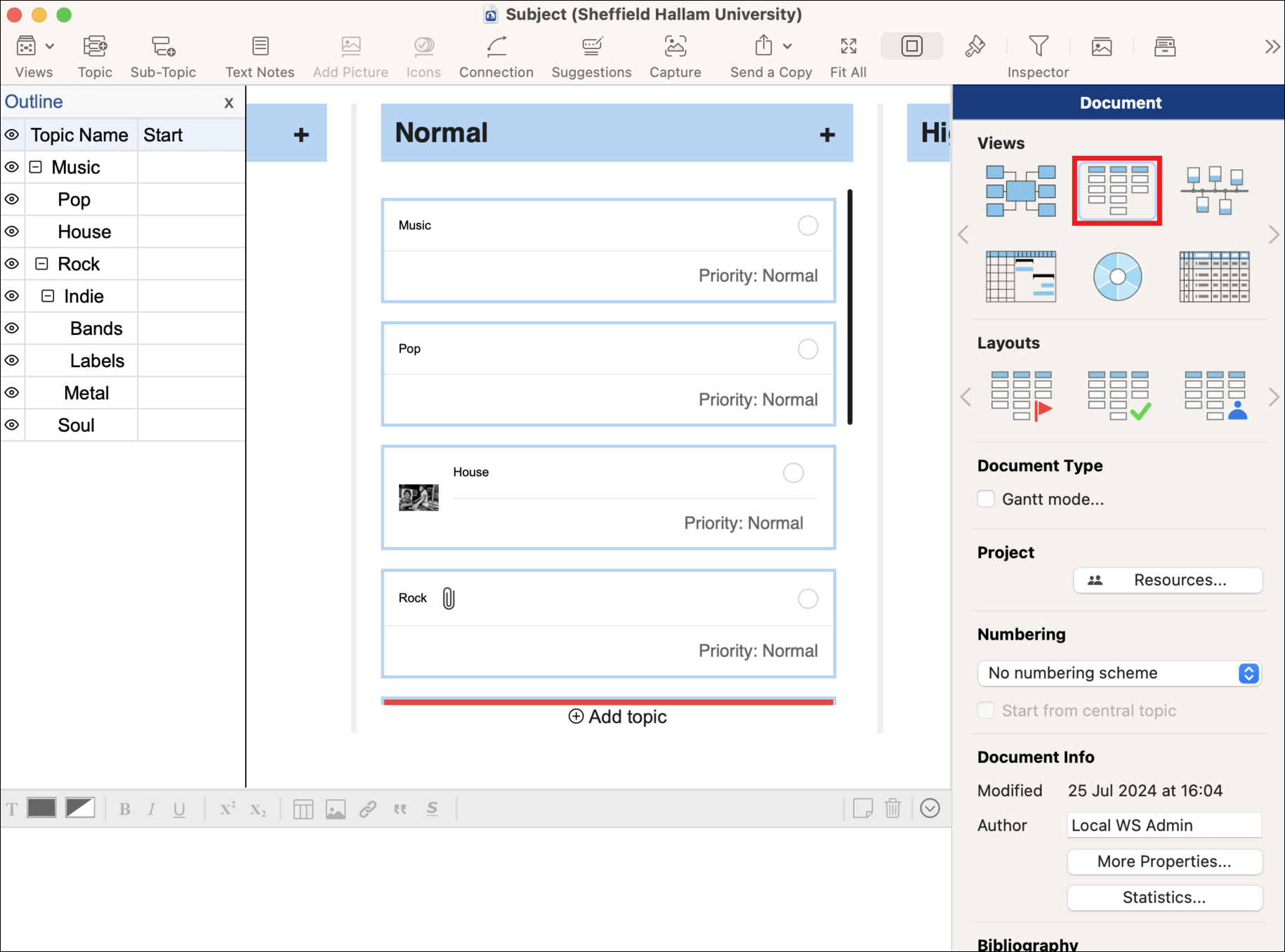Click the Connection tool icon
Screen dimensions: 1285x952
(x=496, y=47)
